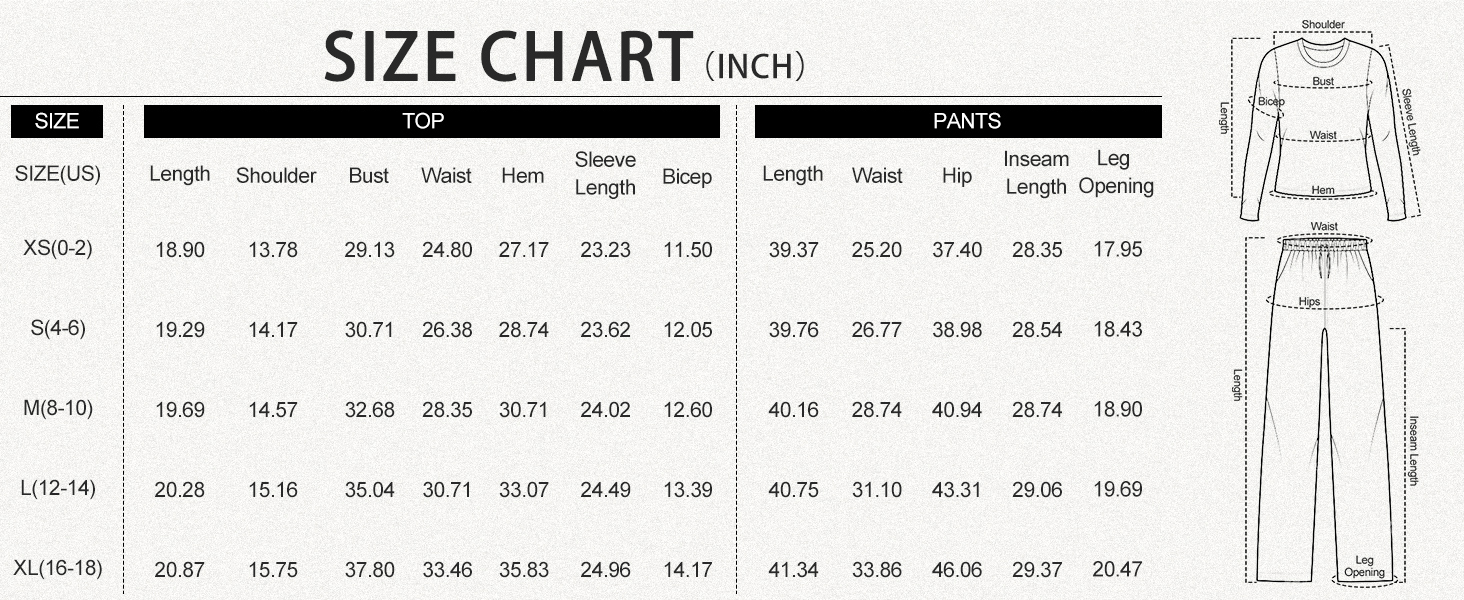Click the Bicep label on top diagram
The height and width of the screenshot is (600, 1464).
pos(1271,102)
